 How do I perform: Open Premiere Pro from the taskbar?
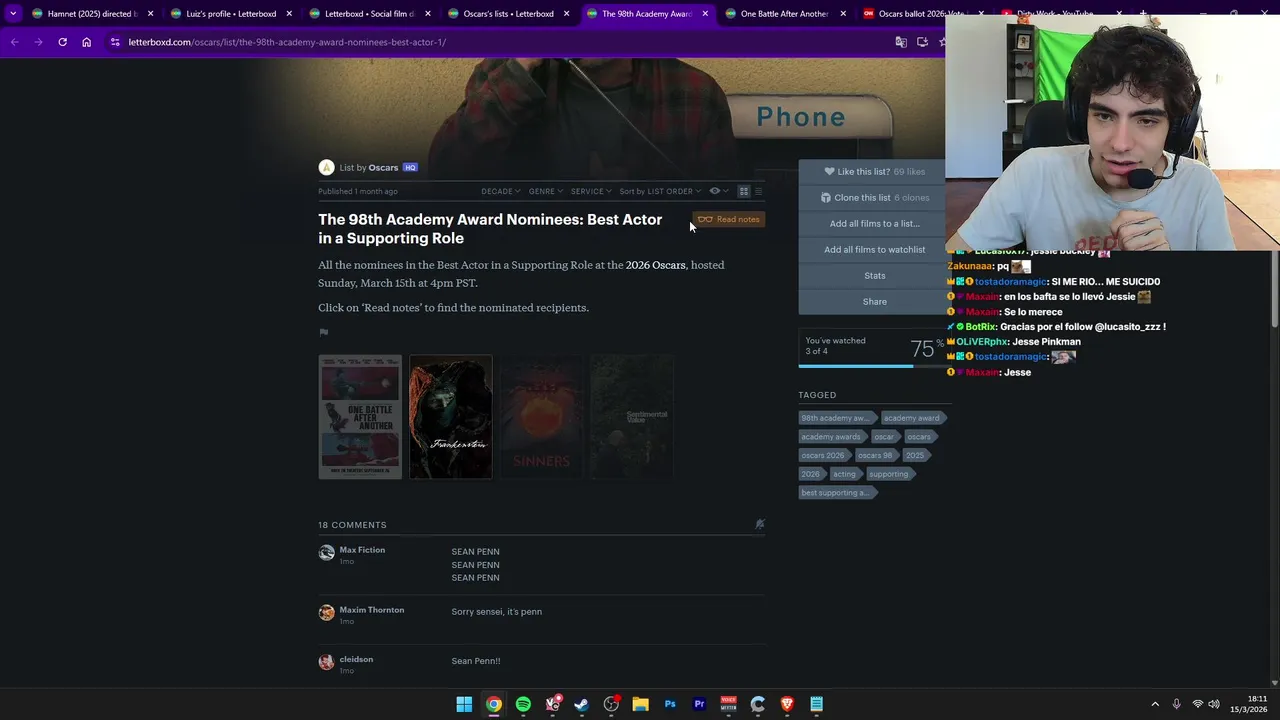point(699,704)
